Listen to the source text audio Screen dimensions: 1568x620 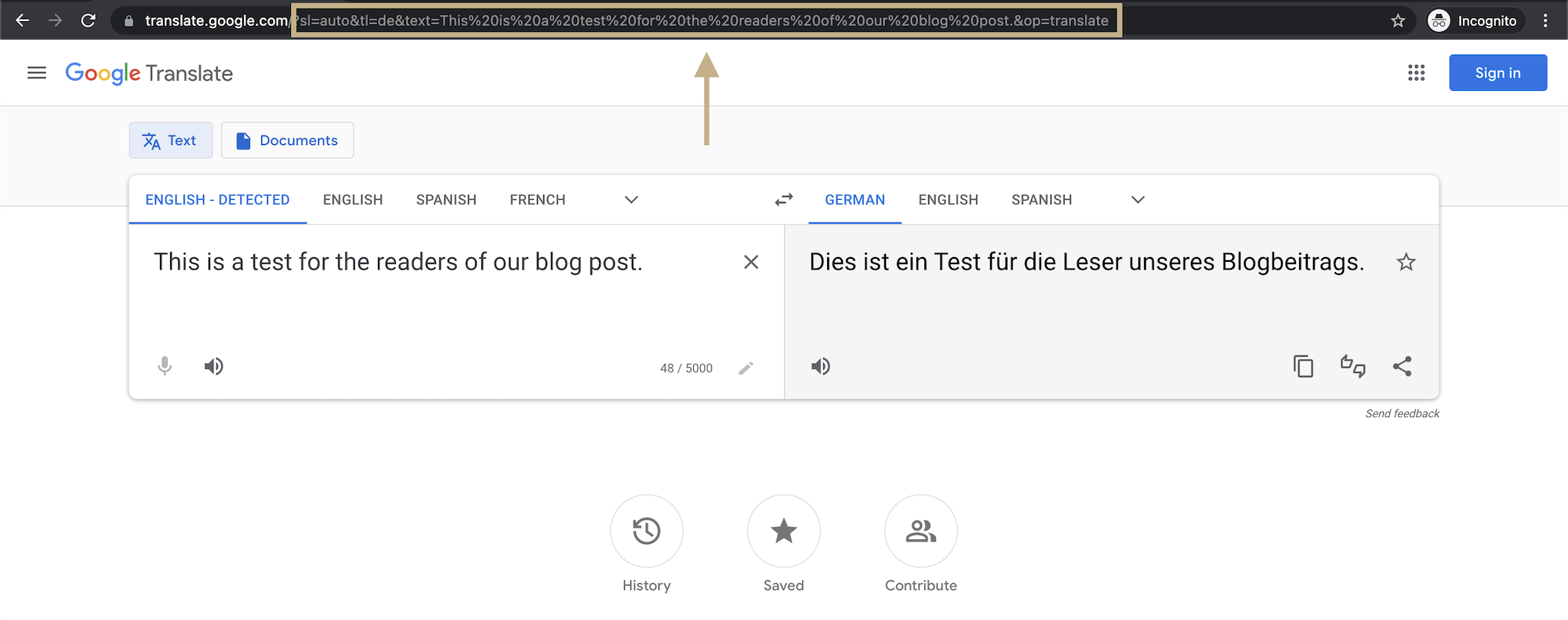click(x=213, y=366)
